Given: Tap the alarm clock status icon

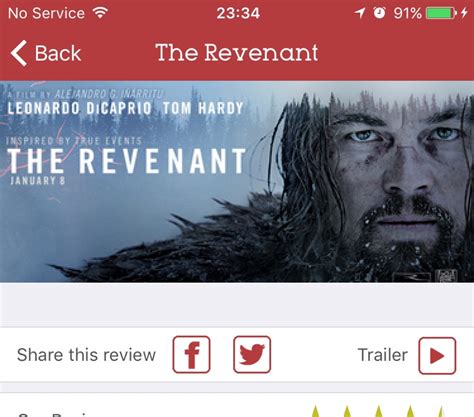Looking at the screenshot, I should pos(379,13).
